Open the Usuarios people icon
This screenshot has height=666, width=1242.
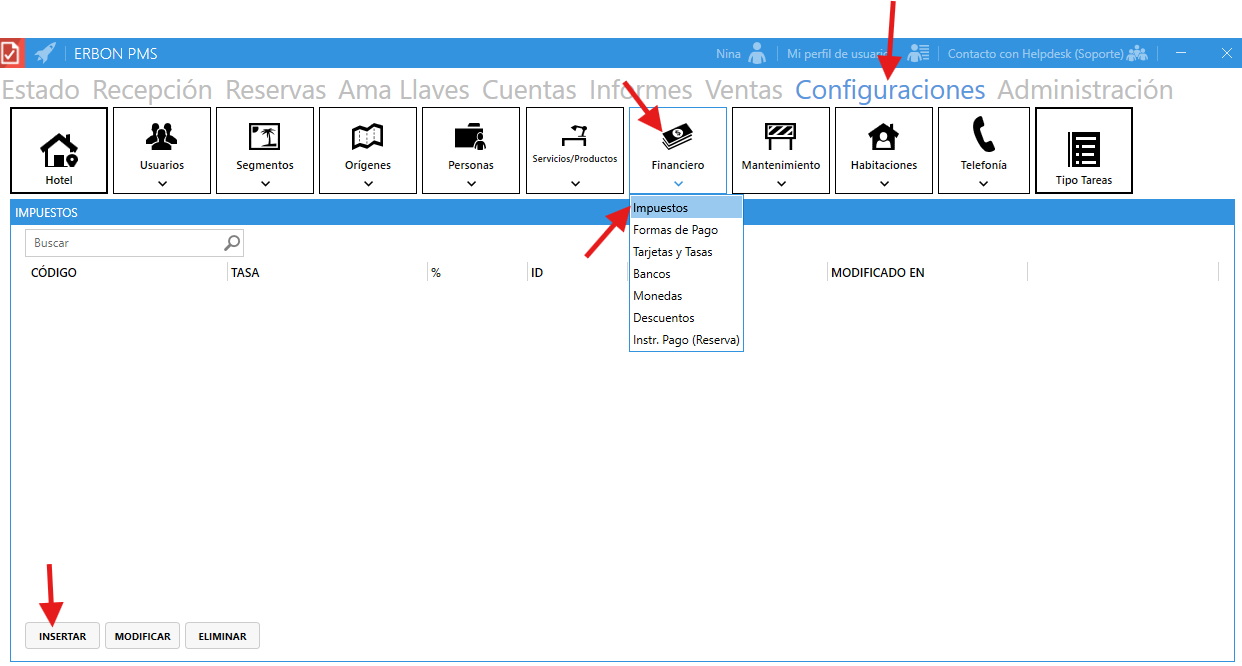(x=162, y=135)
